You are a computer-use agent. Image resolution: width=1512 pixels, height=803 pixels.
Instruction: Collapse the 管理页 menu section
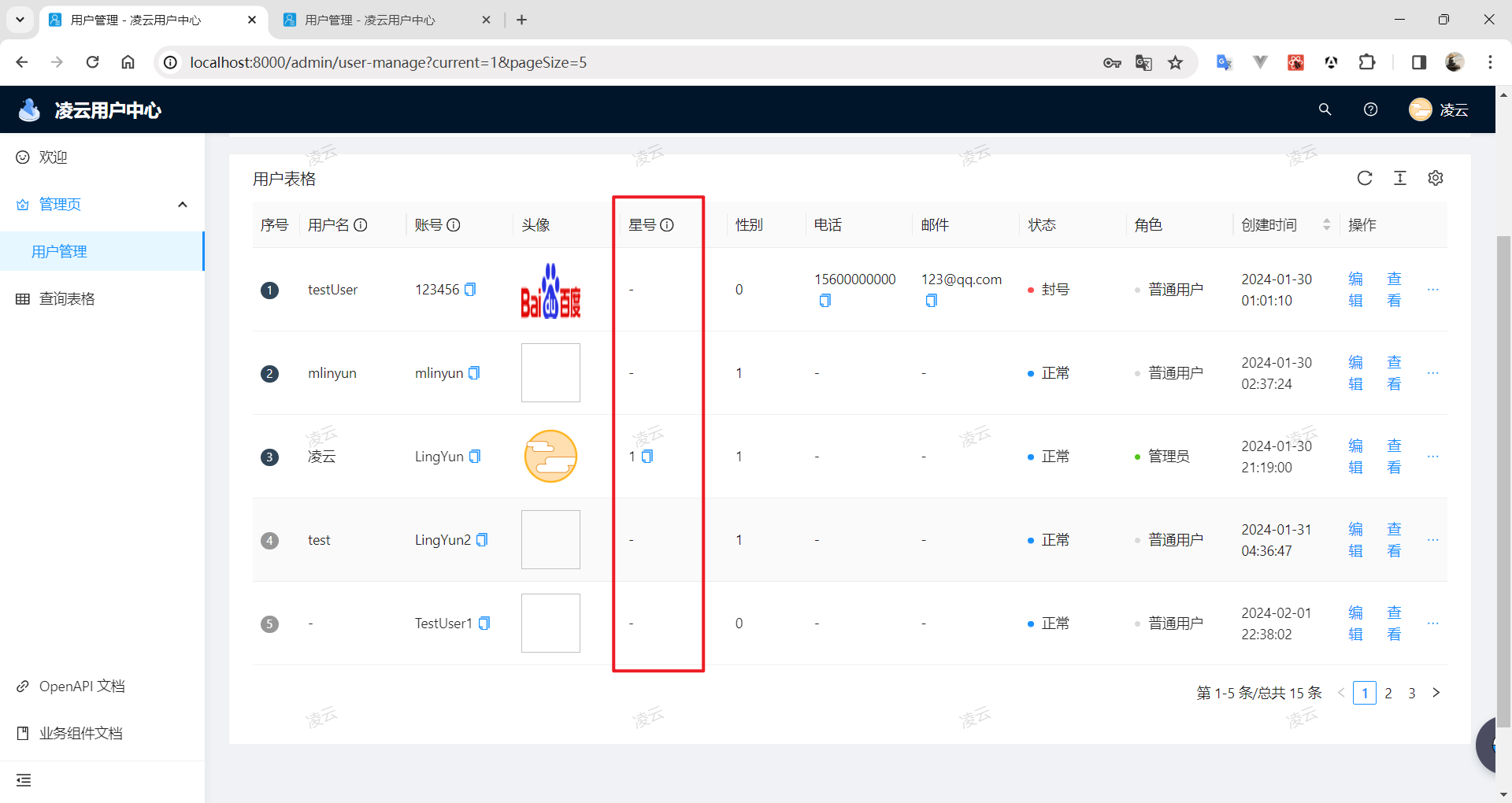click(183, 205)
